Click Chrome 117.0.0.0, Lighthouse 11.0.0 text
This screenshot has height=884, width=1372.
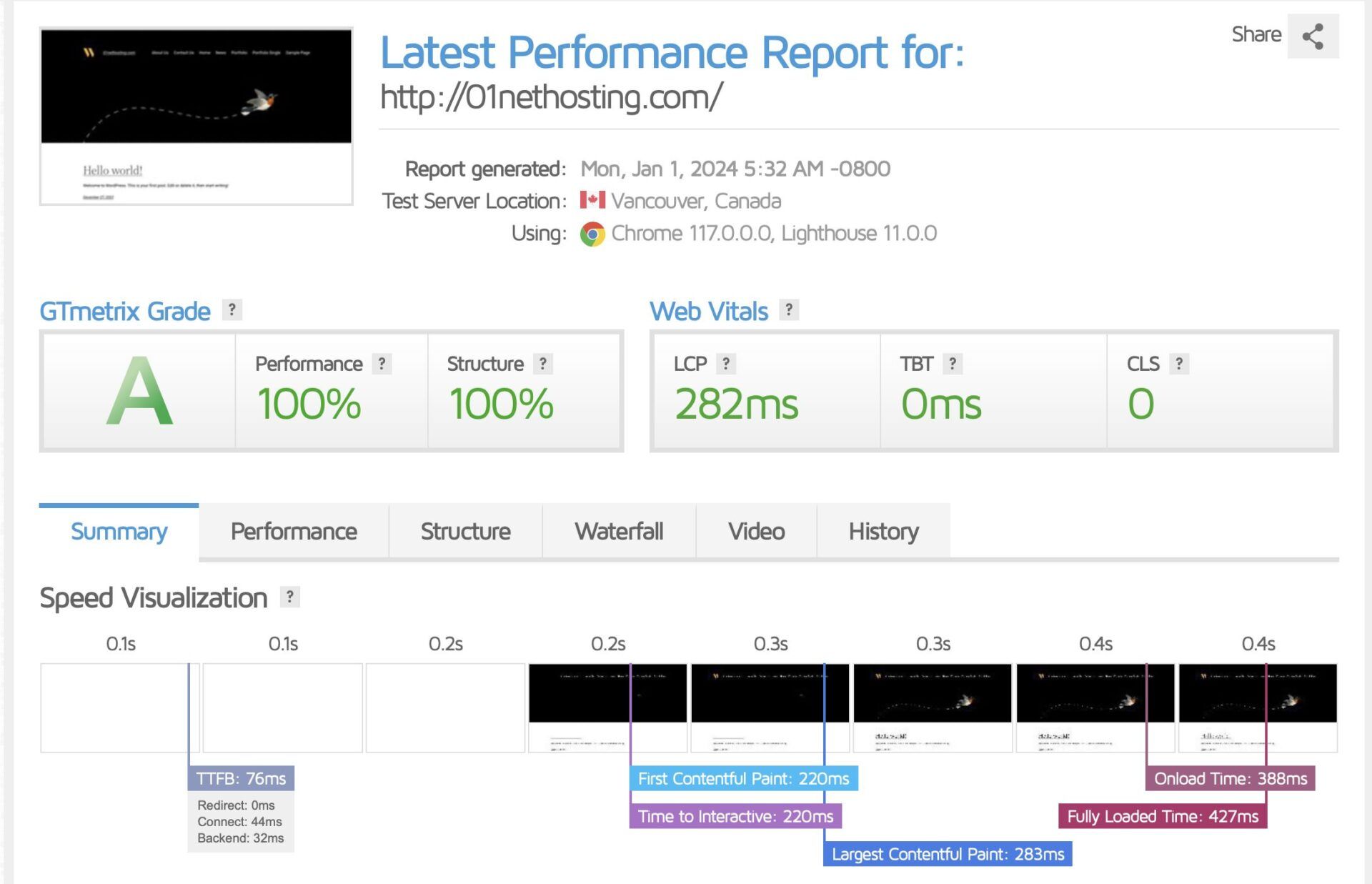774,234
